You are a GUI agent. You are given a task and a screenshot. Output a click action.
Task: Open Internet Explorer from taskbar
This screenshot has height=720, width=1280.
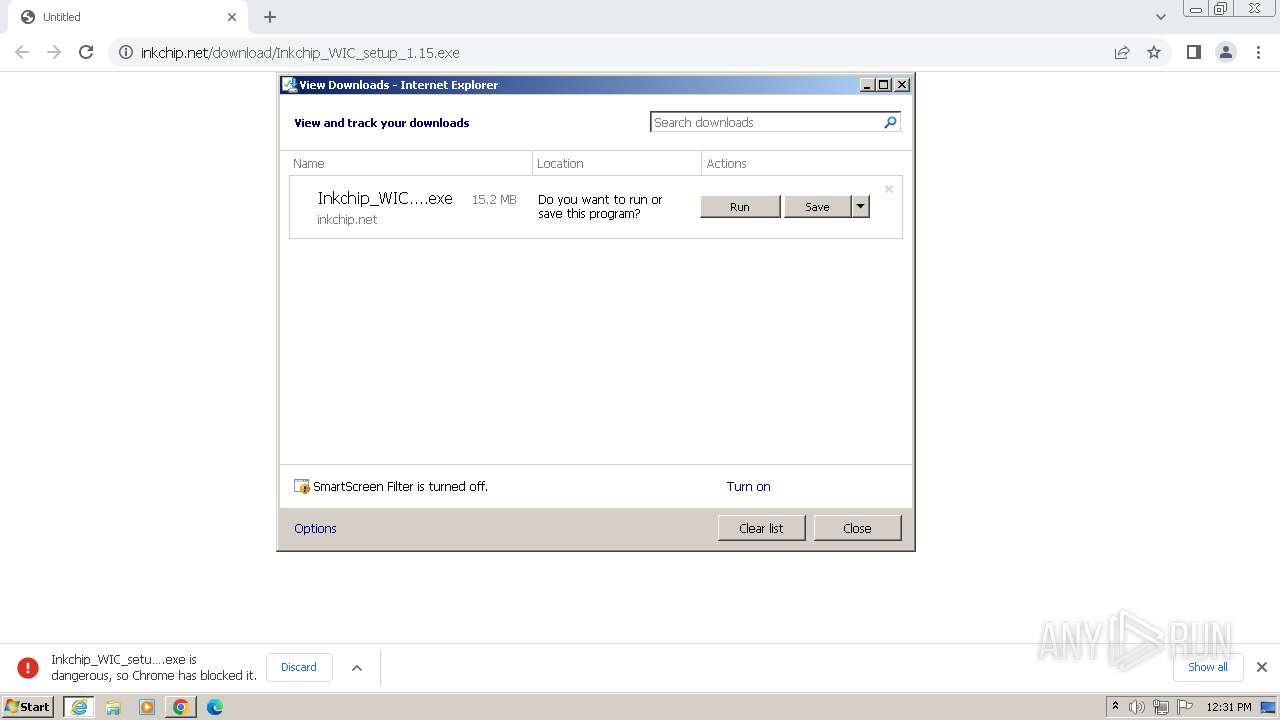79,707
